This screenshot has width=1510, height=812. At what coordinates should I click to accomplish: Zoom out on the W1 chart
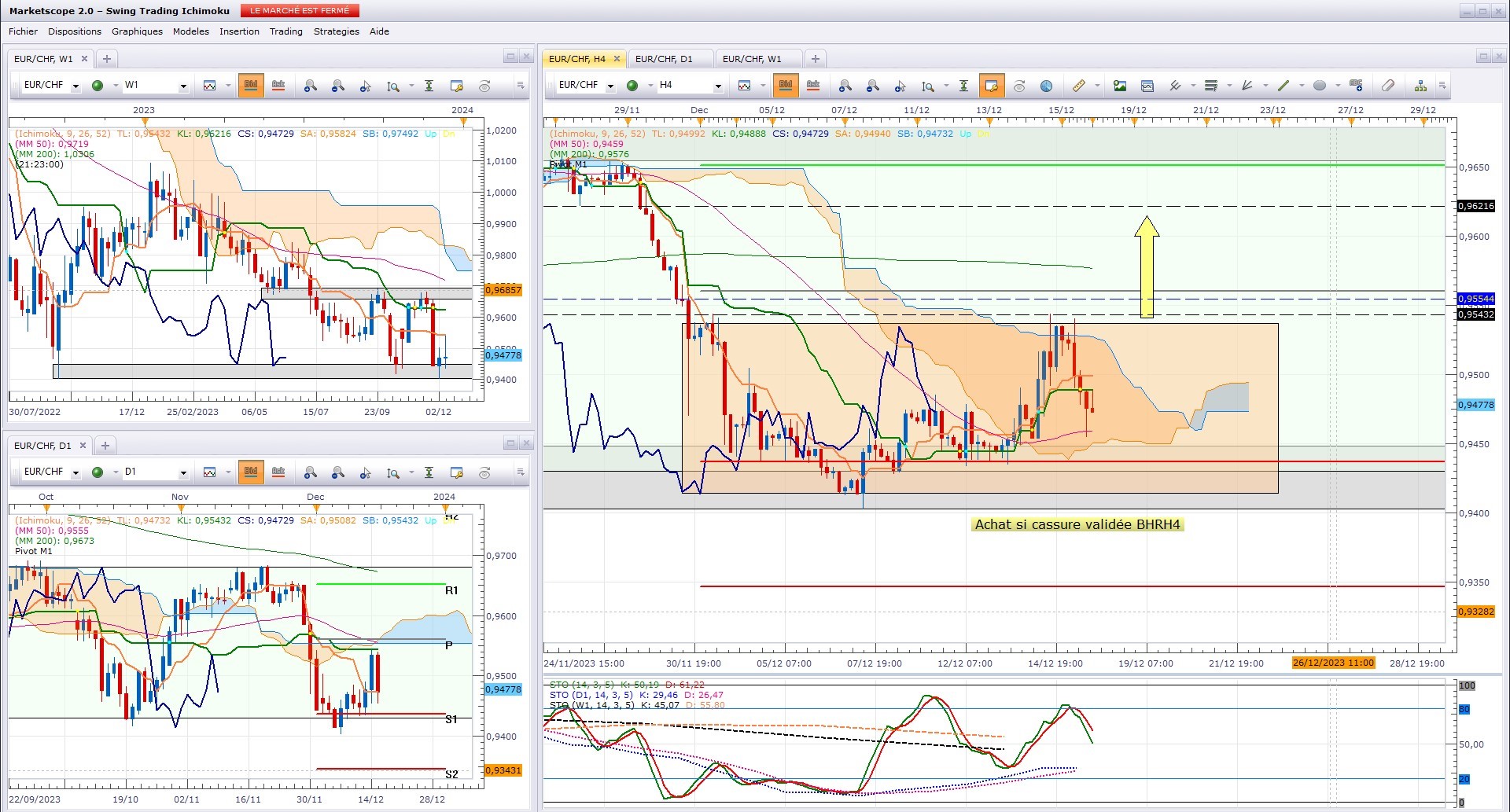click(x=338, y=85)
